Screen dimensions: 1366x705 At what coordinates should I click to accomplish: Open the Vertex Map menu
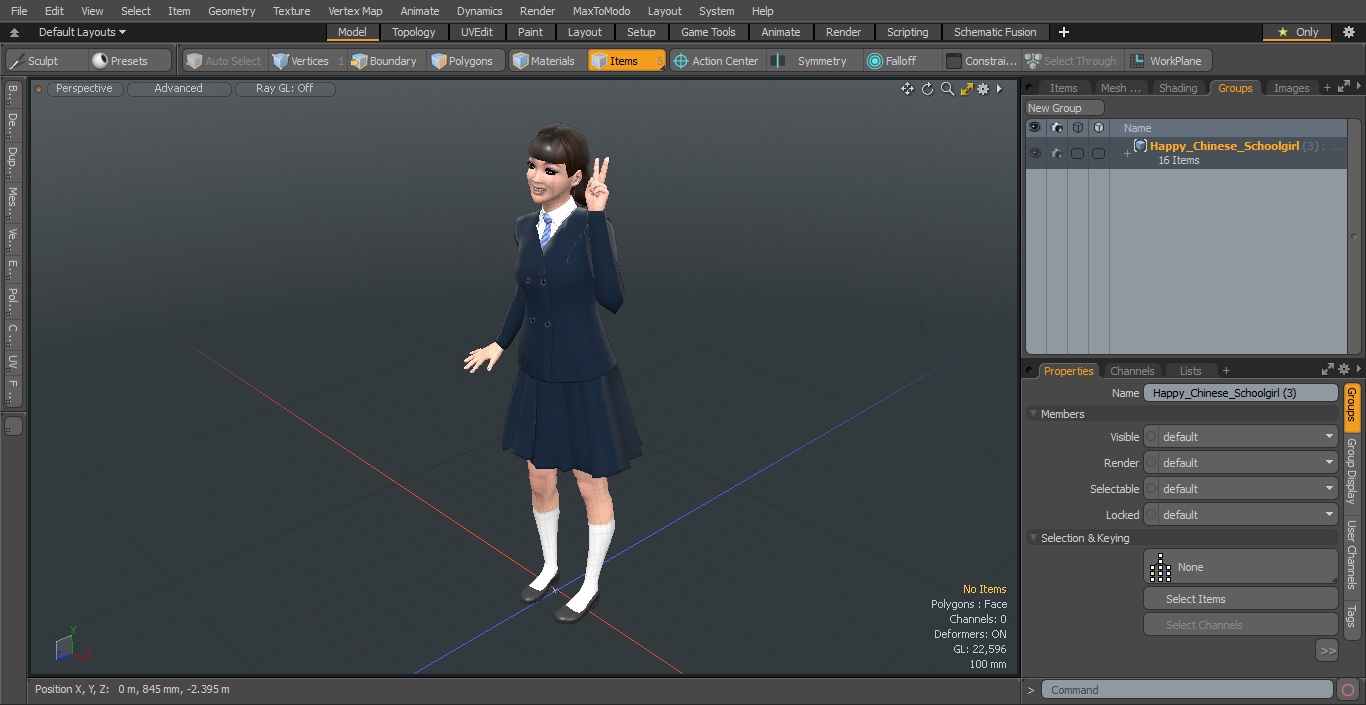tap(355, 11)
